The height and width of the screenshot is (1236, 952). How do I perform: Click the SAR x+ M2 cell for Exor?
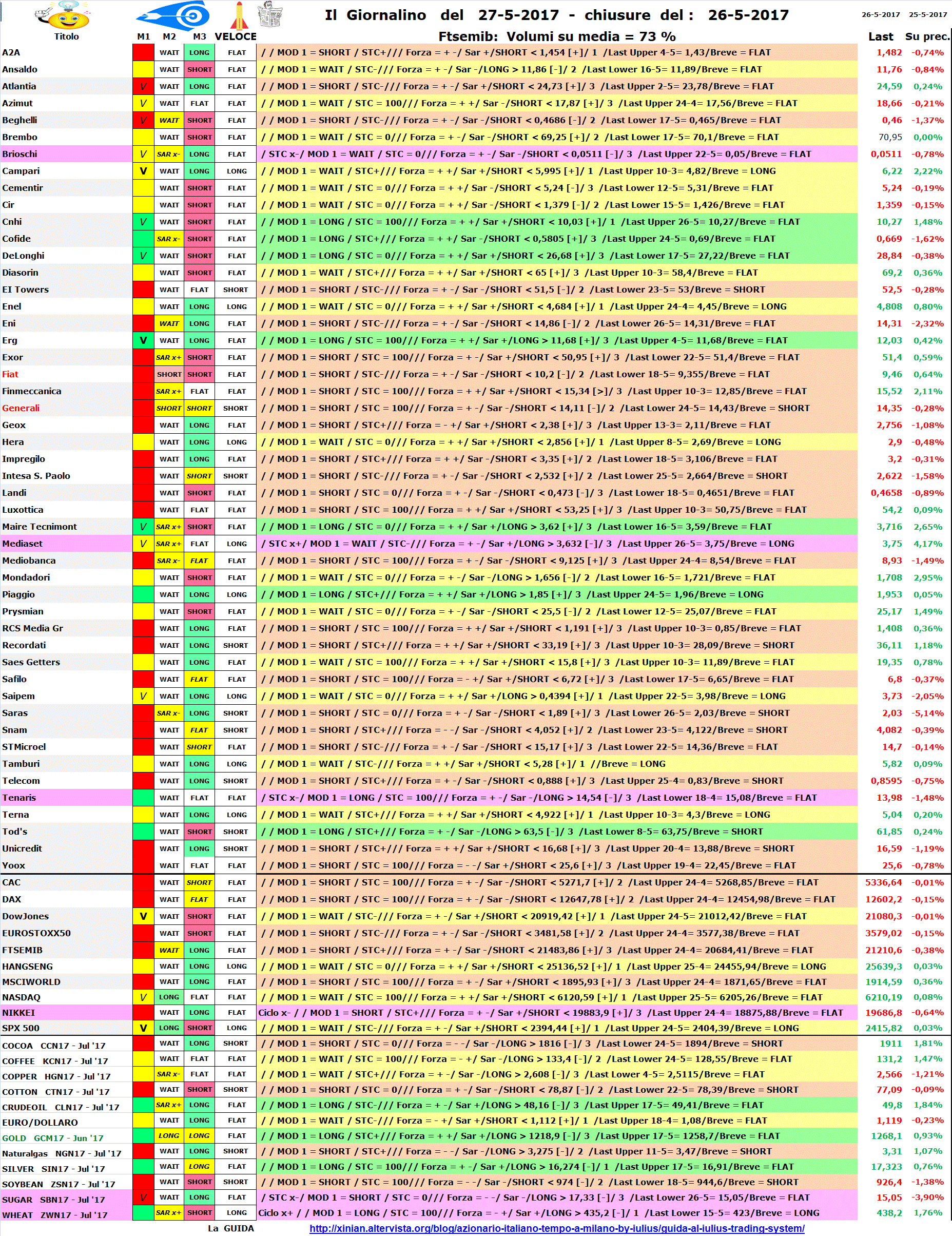tap(169, 358)
